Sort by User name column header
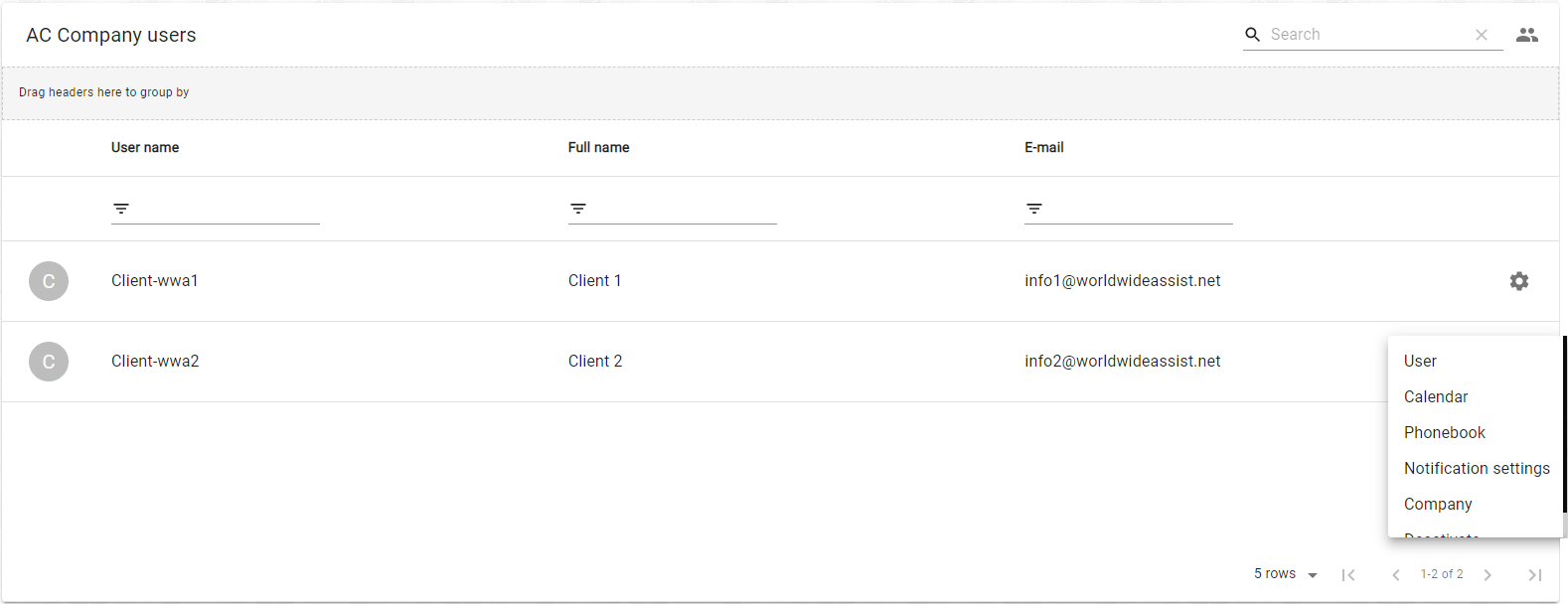The image size is (1568, 604). coord(145,148)
